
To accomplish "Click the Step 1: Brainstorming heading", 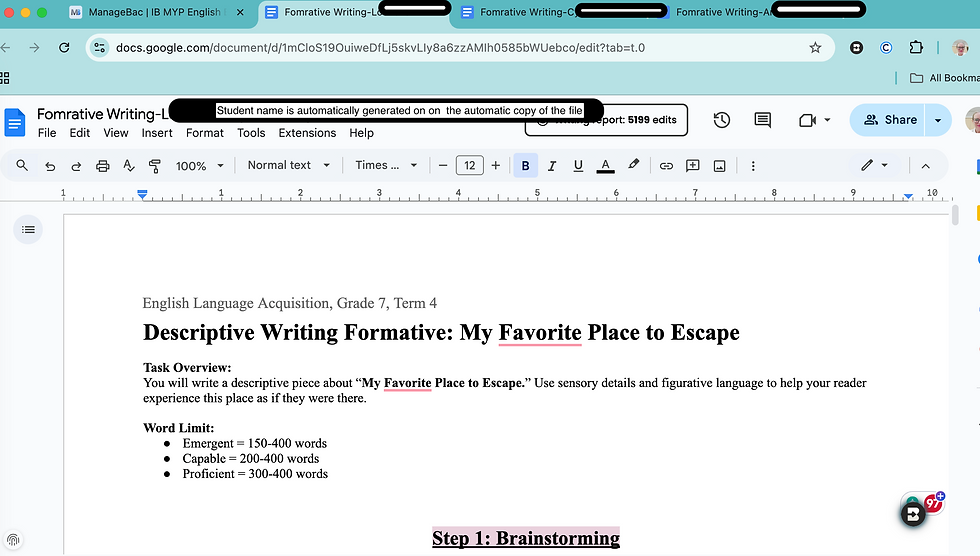I will 526,538.
